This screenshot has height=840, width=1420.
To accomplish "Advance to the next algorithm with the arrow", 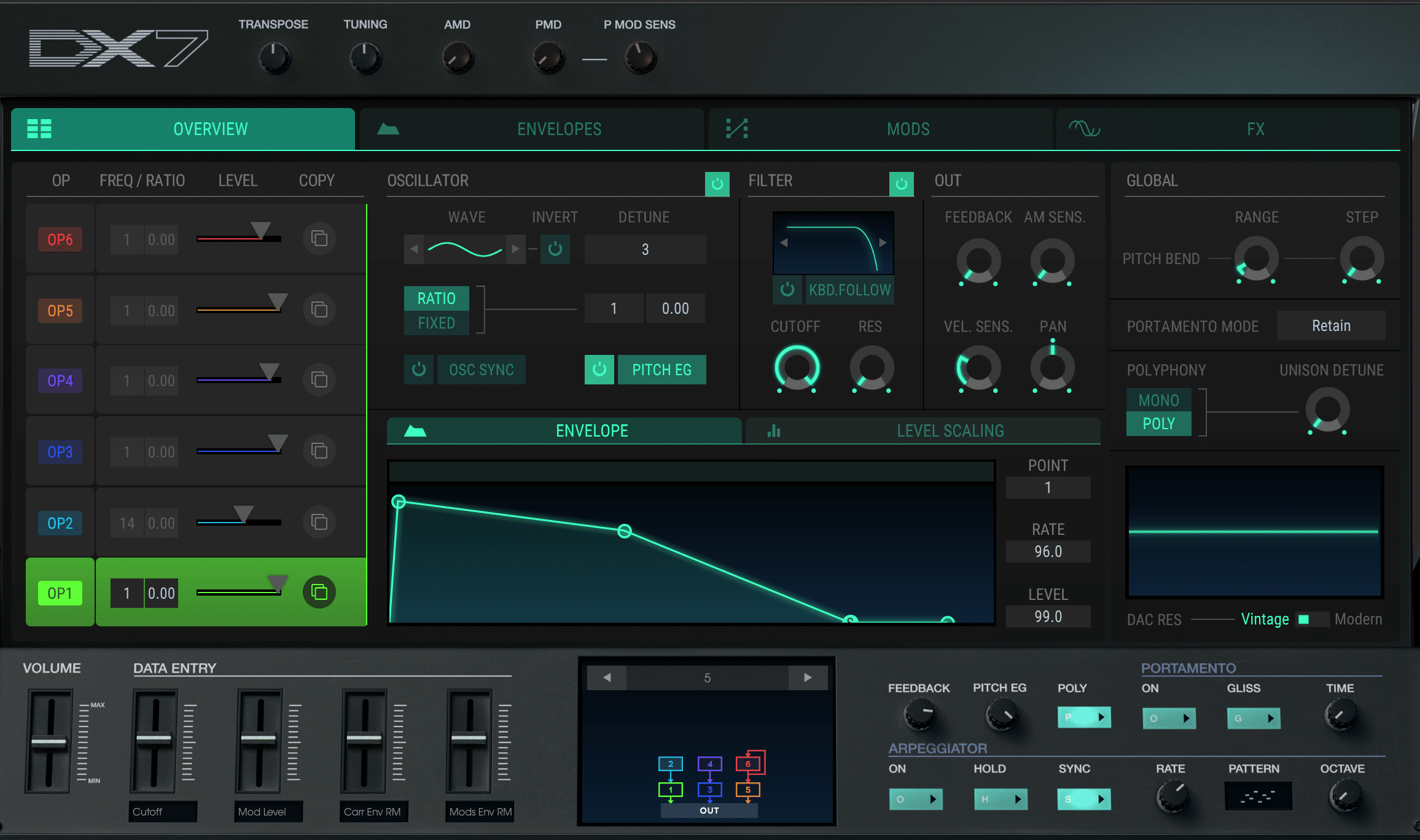I will pos(808,678).
